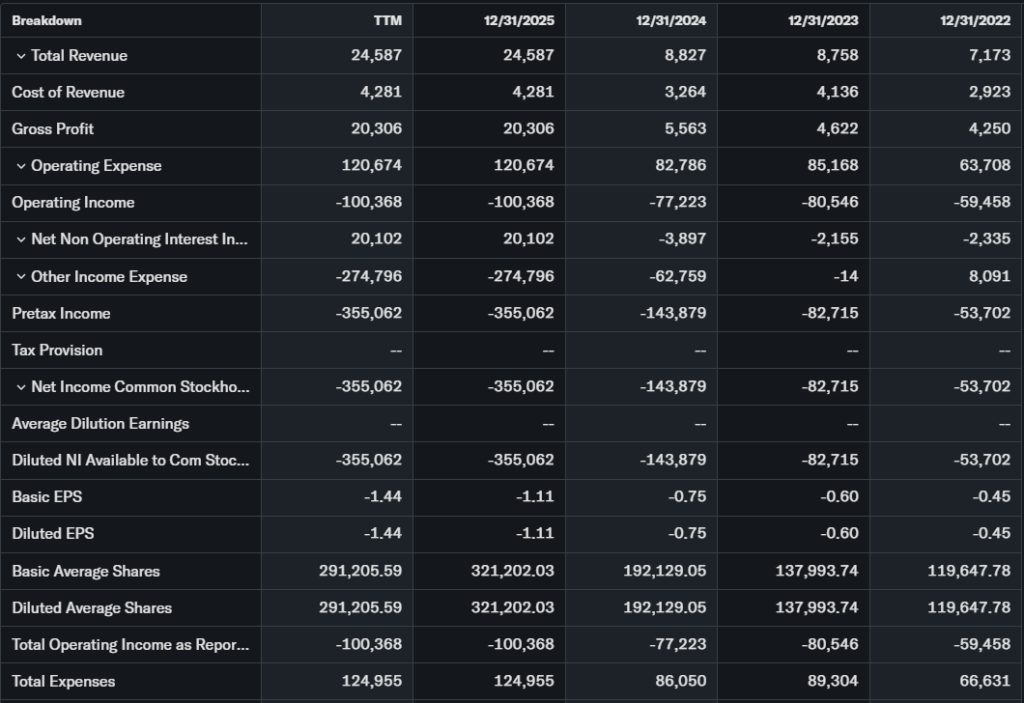Select the 12/31/2024 column header
Viewport: 1024px width, 703px height.
tap(673, 20)
